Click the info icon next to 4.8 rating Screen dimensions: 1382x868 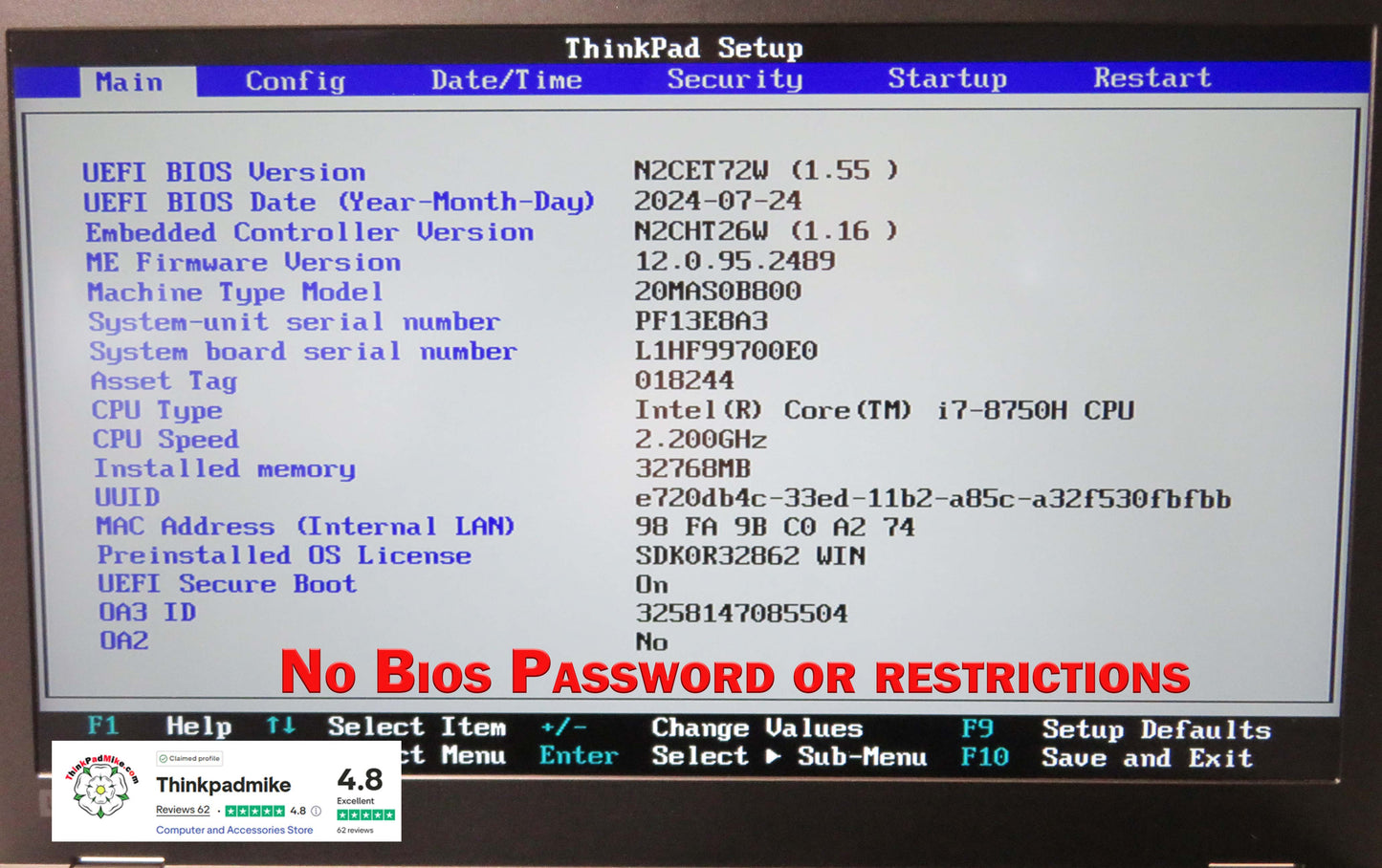pyautogui.click(x=316, y=811)
